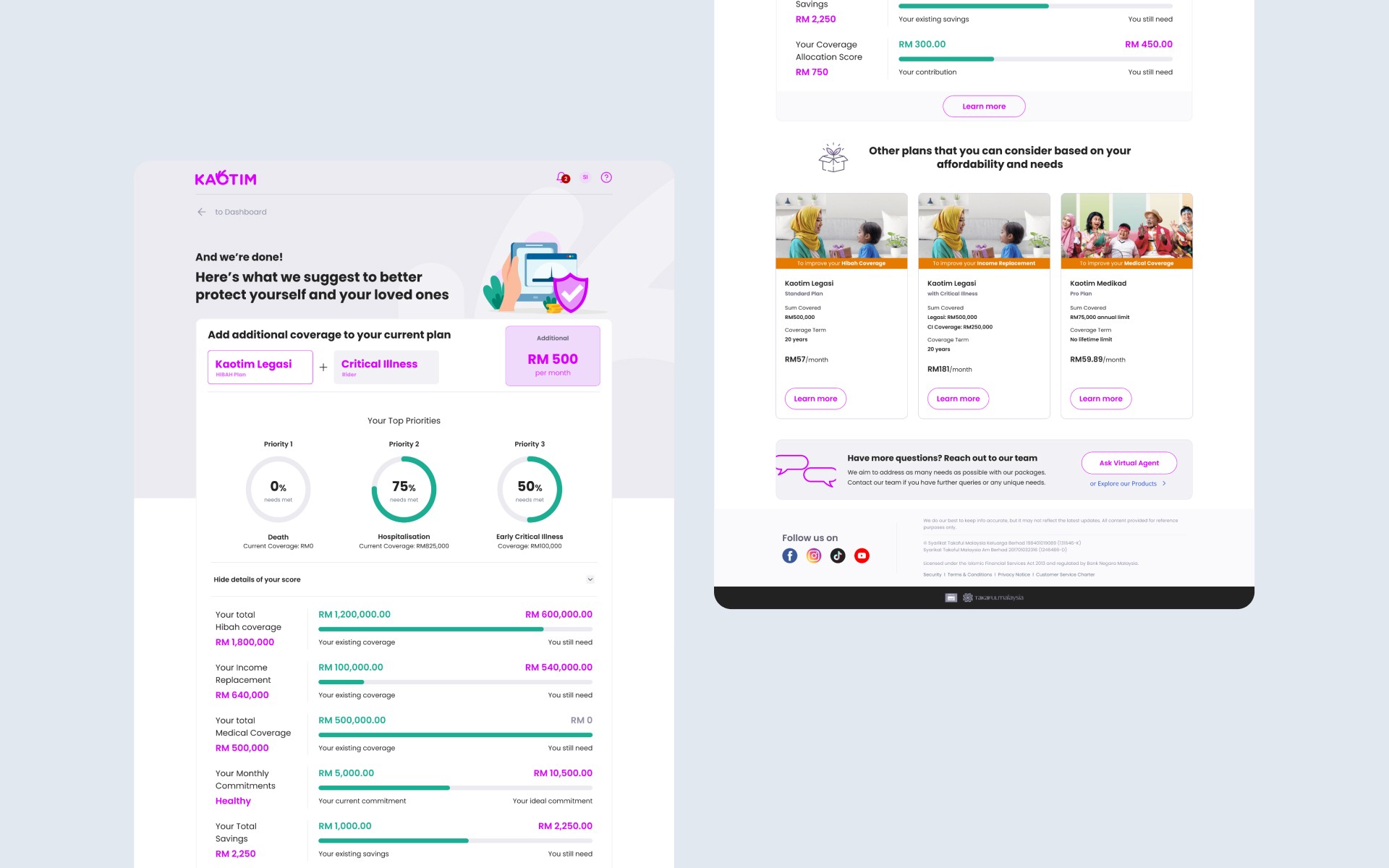Click the Ask Virtual Agent button
The image size is (1389, 868).
(x=1129, y=463)
